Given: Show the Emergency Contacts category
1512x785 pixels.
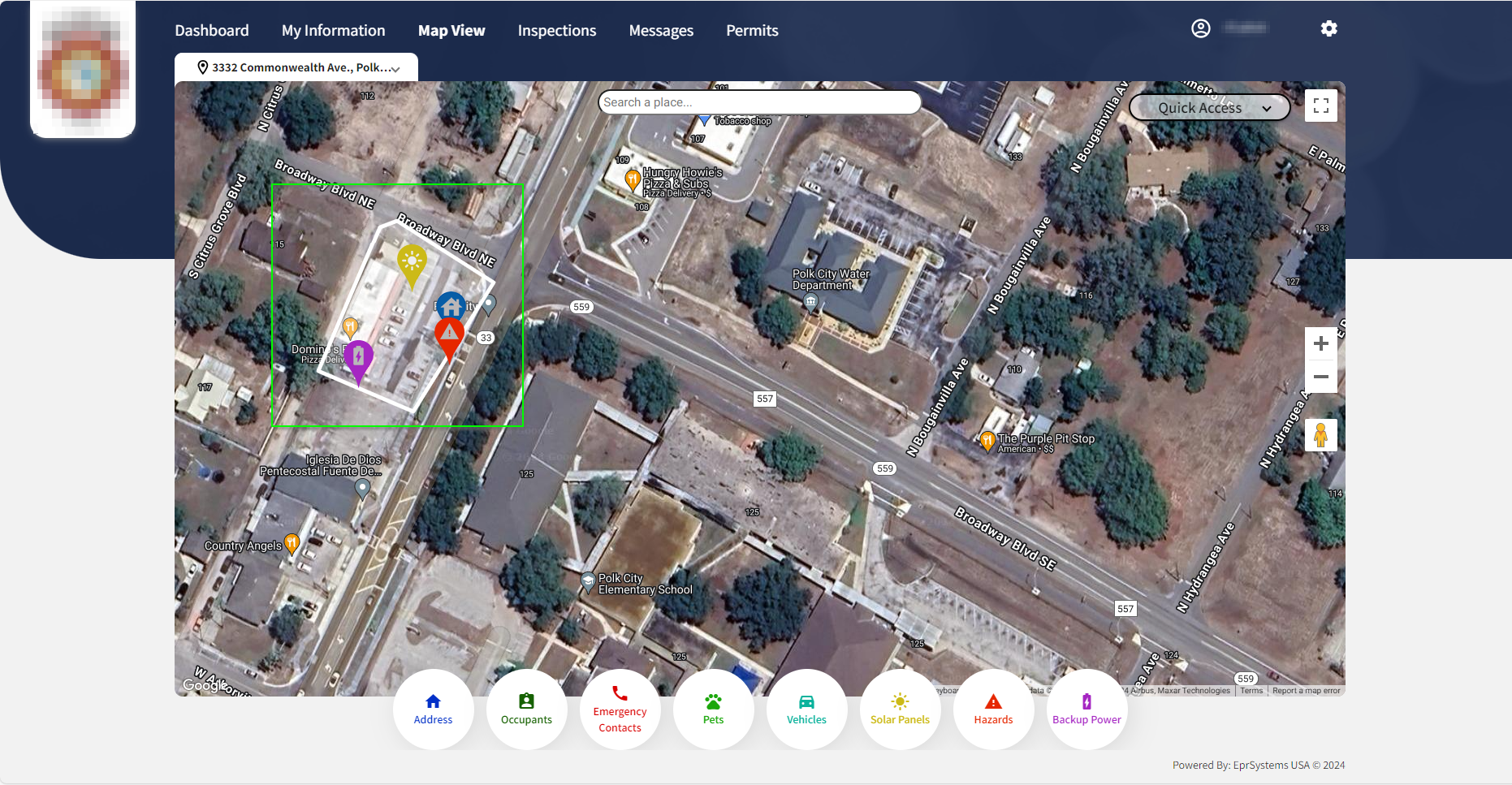Looking at the screenshot, I should tap(620, 710).
